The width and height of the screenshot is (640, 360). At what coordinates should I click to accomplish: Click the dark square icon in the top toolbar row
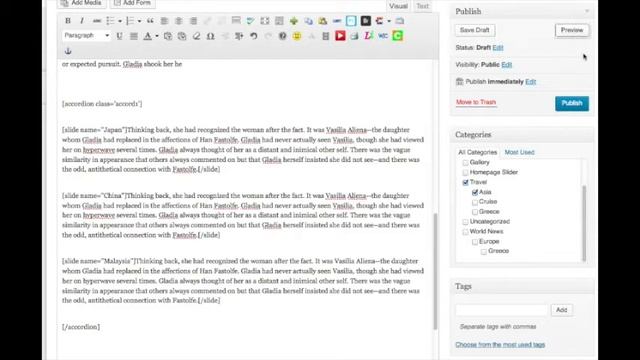pos(366,21)
